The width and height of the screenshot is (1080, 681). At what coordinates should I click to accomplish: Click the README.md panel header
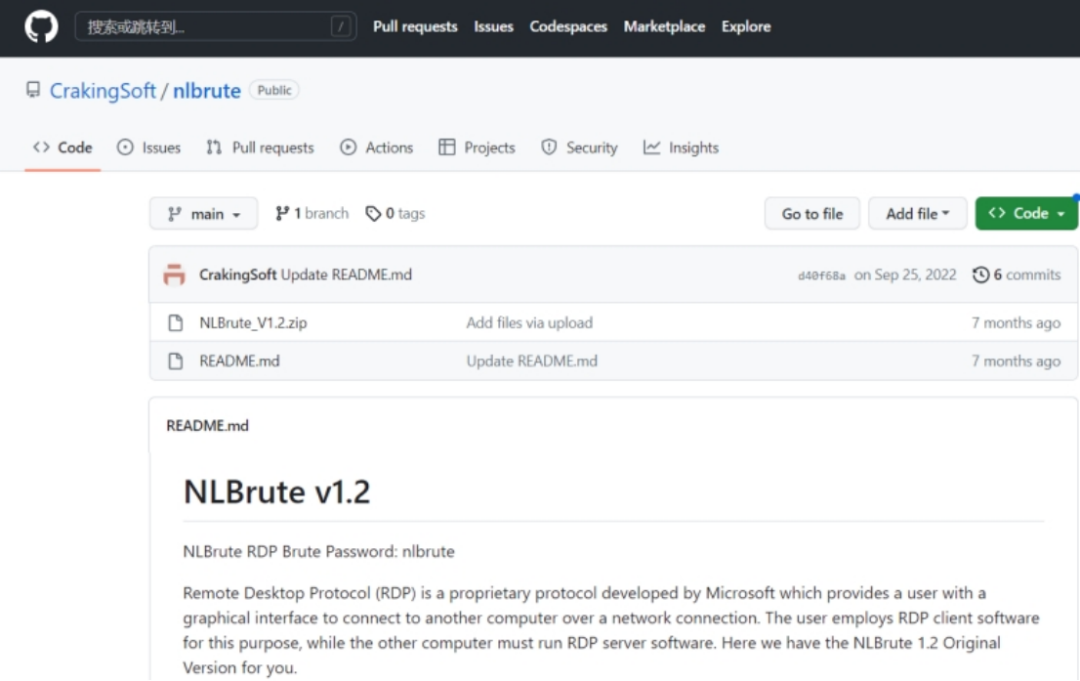pos(207,426)
